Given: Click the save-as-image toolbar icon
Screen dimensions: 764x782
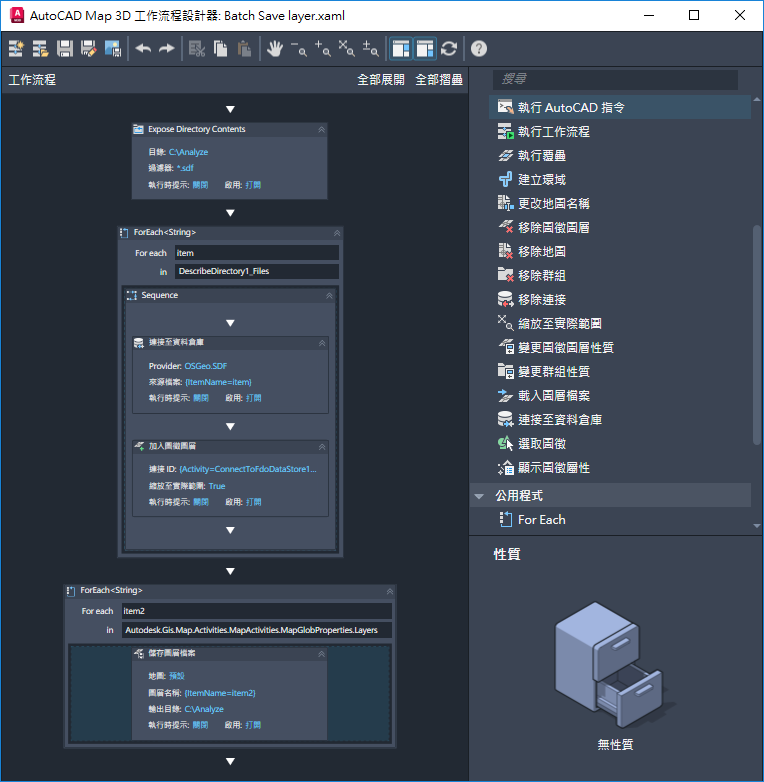Looking at the screenshot, I should tap(113, 48).
